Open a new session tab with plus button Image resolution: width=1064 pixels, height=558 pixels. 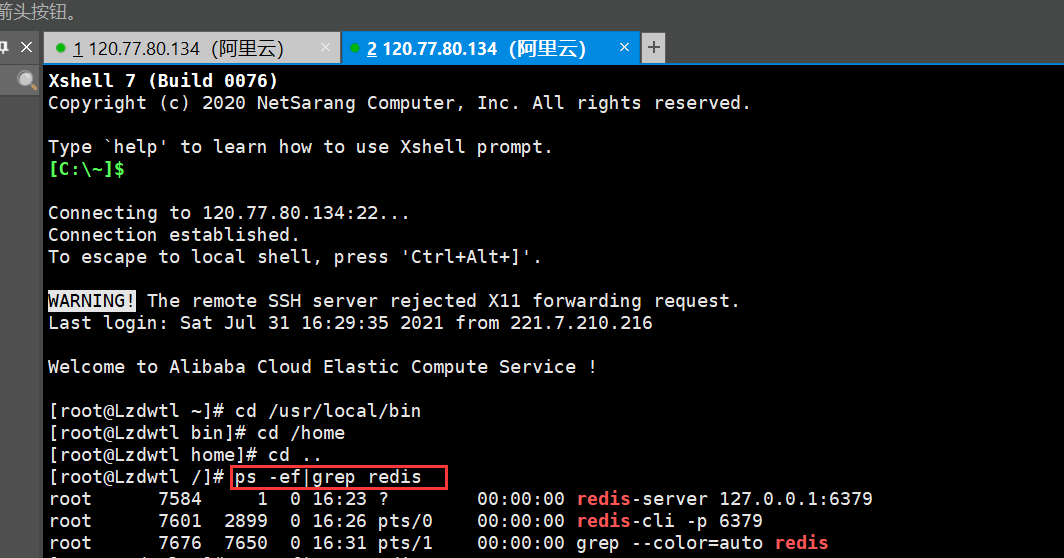pos(653,48)
